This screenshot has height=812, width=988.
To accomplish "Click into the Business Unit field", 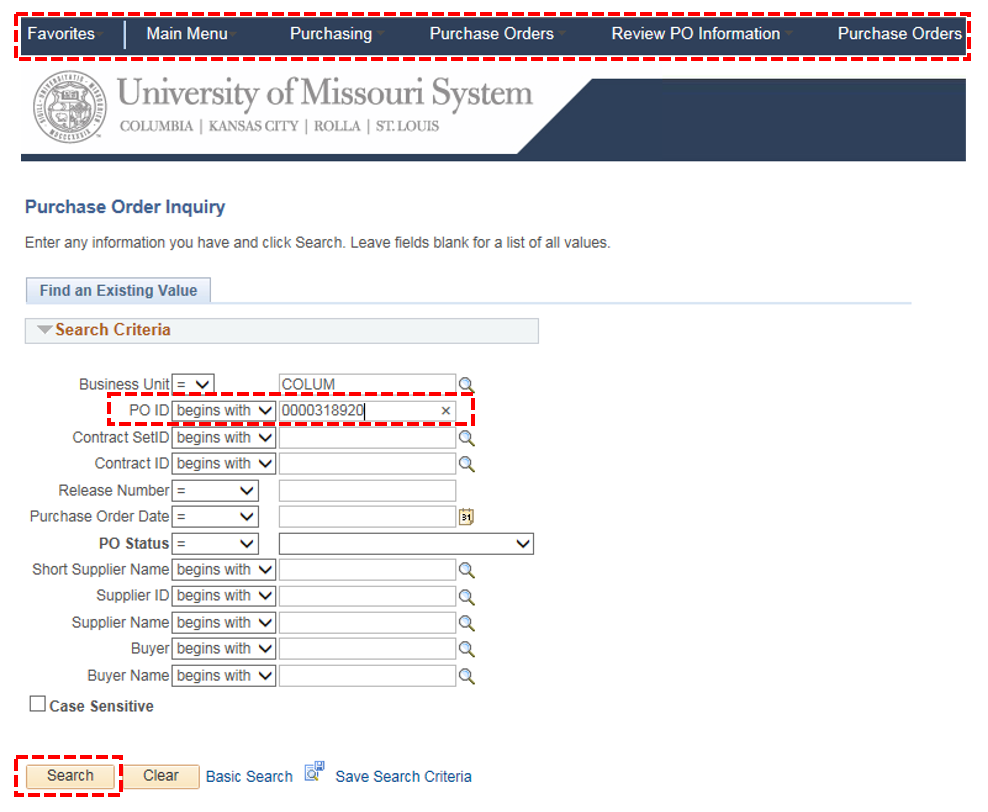I will pos(367,384).
